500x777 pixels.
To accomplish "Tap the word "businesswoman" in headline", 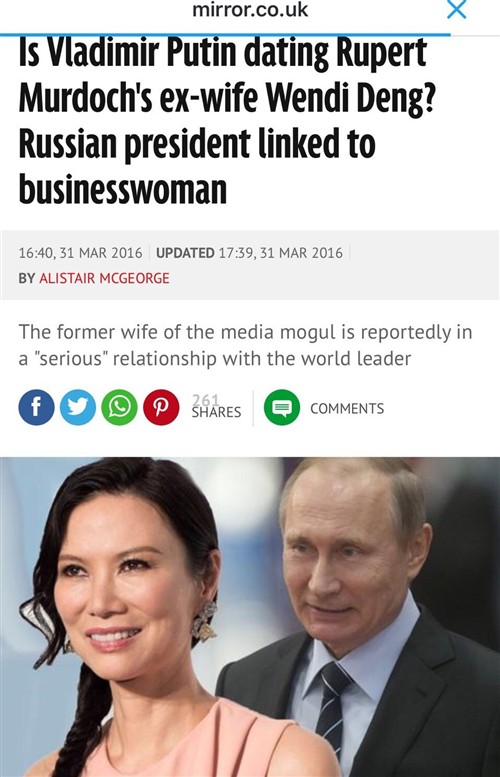I will tap(122, 189).
